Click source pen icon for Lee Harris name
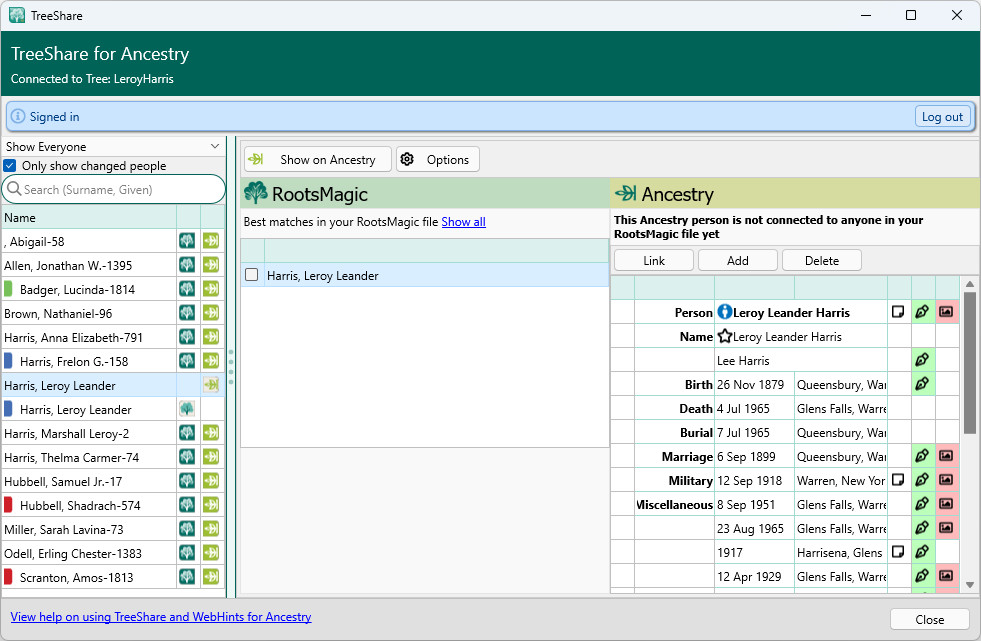Image resolution: width=981 pixels, height=641 pixels. coord(922,360)
